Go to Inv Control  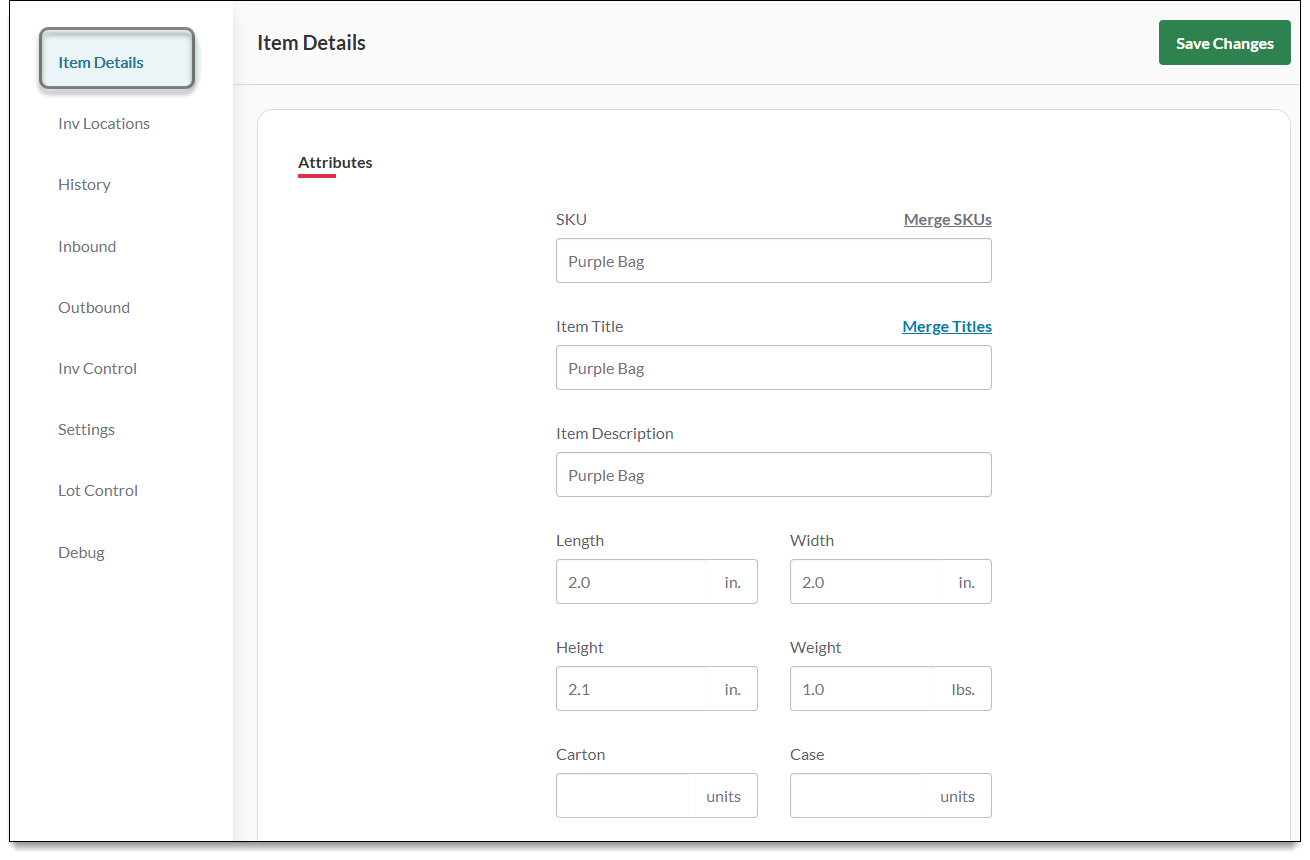(x=97, y=368)
